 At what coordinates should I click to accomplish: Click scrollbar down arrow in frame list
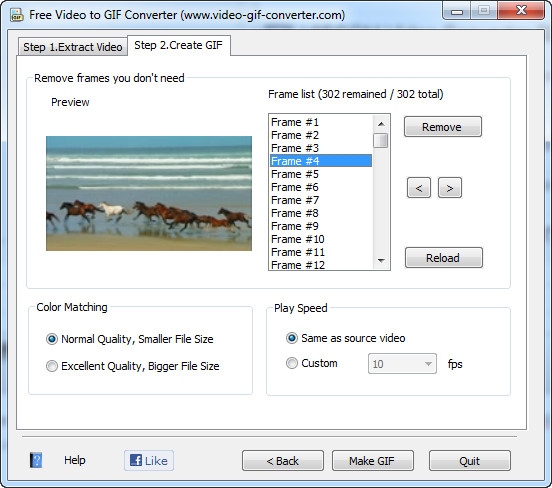[x=381, y=261]
